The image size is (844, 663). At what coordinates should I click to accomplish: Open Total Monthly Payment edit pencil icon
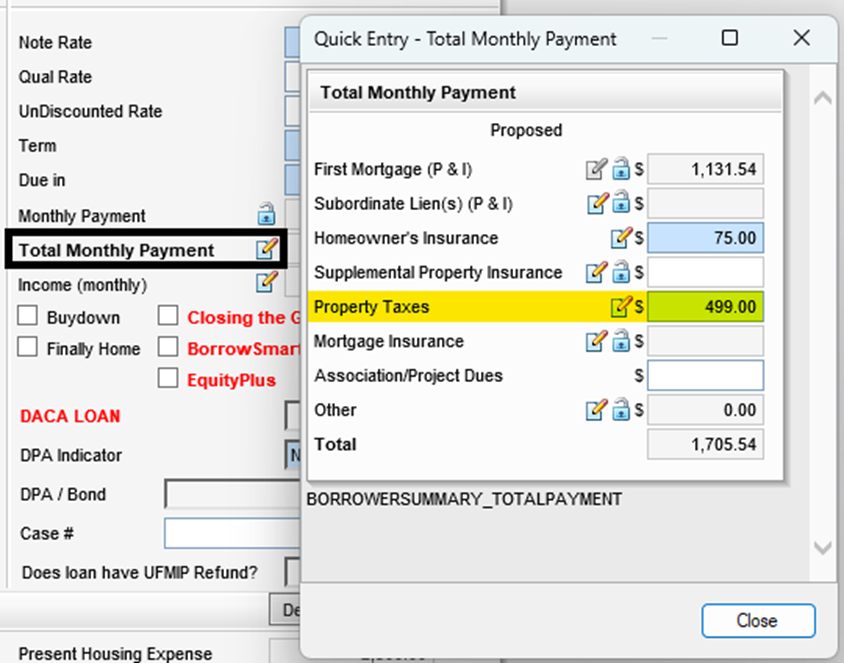click(x=266, y=250)
